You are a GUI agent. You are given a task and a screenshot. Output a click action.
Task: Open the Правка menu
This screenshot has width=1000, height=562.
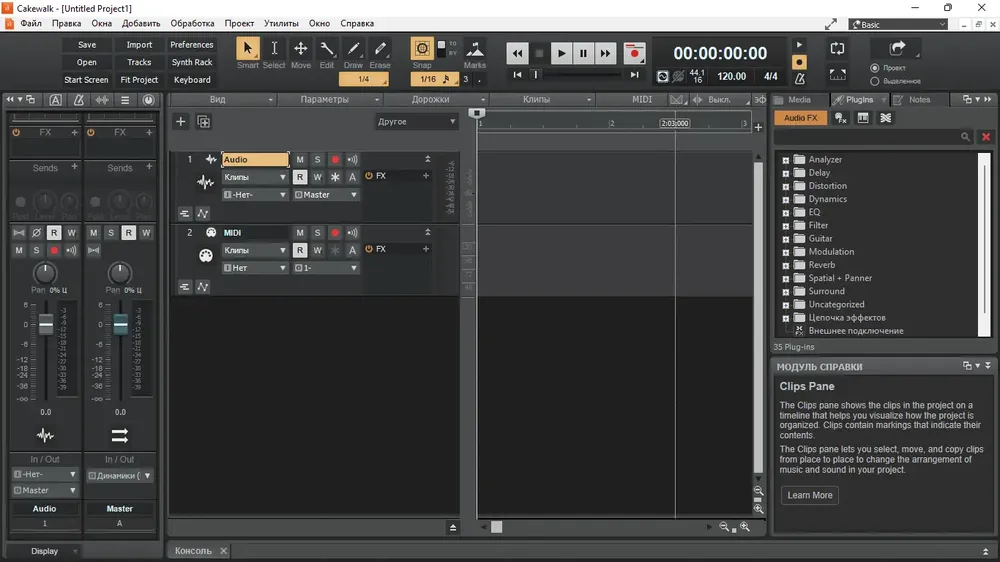point(66,23)
